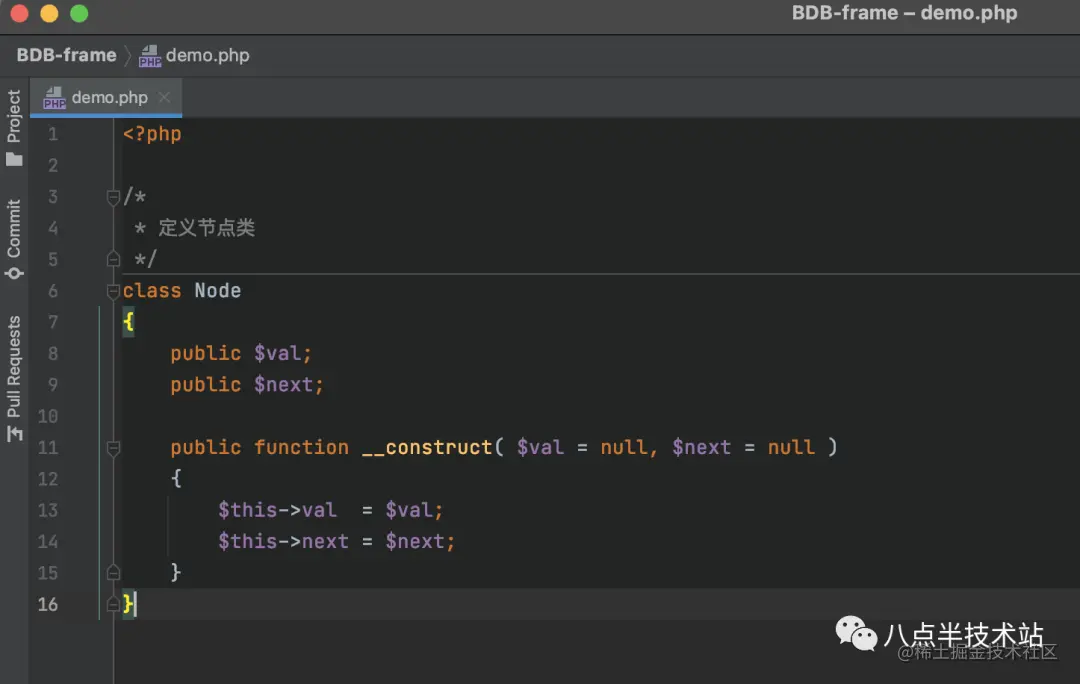
Task: Click the green macOS fullscreen button
Action: (79, 14)
